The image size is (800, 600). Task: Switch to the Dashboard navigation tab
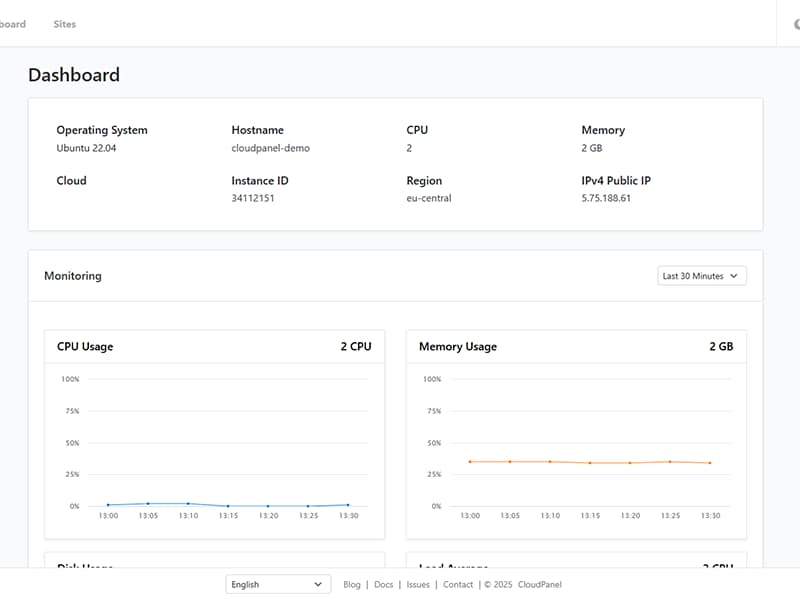(12, 24)
